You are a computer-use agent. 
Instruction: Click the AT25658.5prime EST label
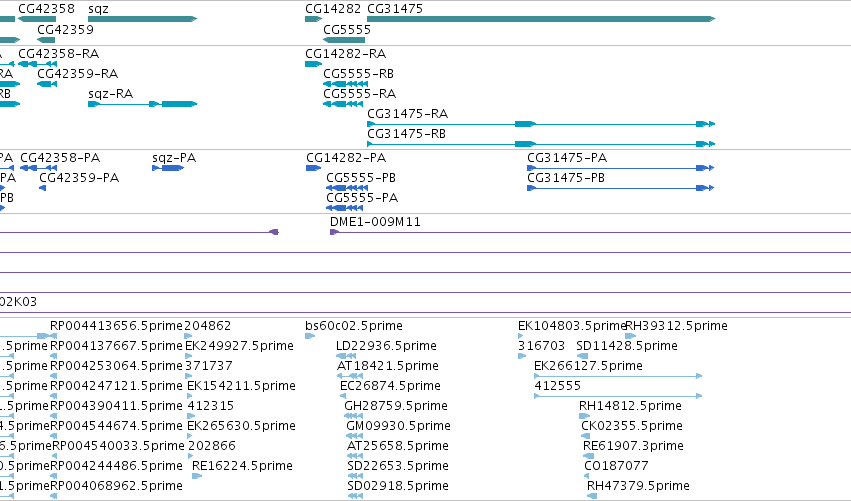click(x=398, y=446)
